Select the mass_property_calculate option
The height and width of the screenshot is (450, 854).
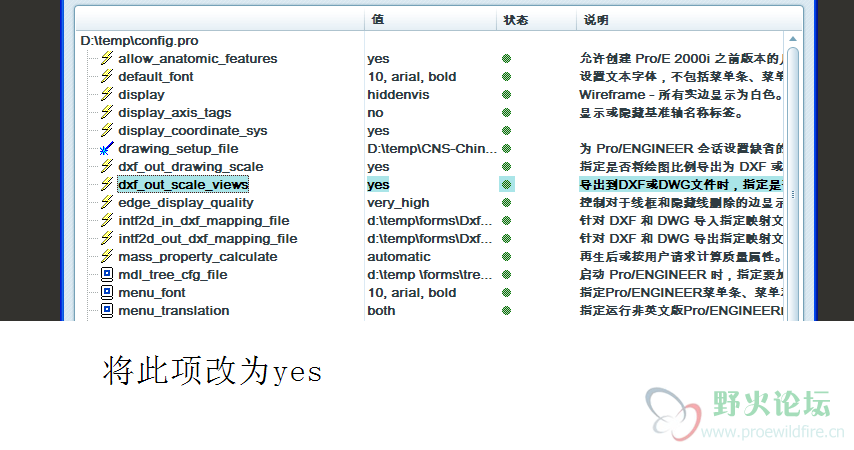pyautogui.click(x=198, y=256)
